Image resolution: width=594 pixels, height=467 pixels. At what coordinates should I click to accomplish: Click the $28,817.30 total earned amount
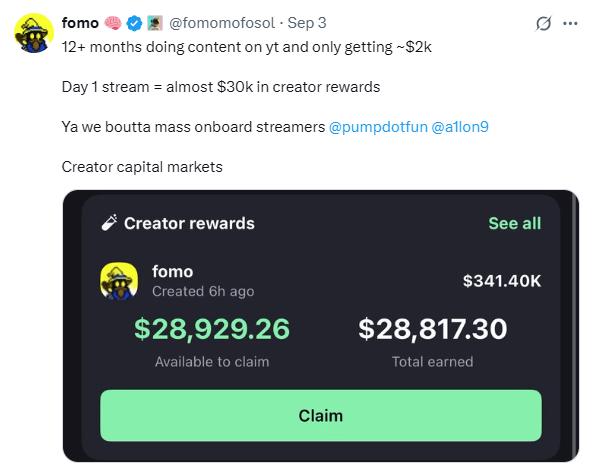433,329
